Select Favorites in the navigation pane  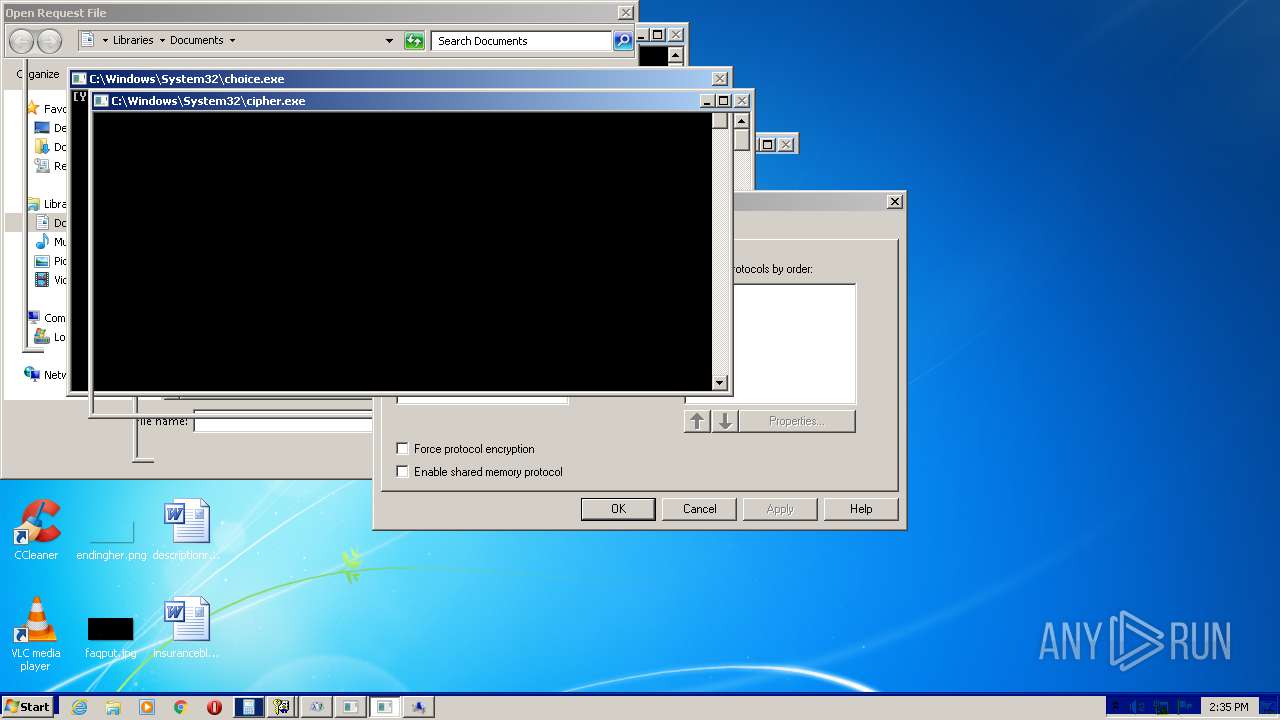tap(47, 109)
